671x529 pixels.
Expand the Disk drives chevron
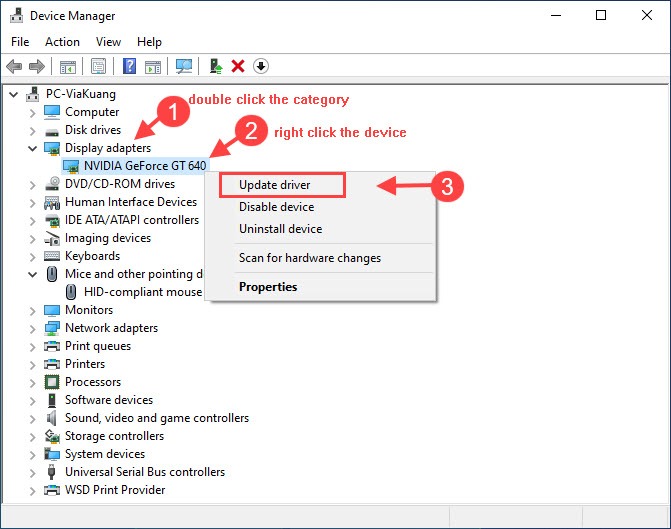pyautogui.click(x=33, y=131)
